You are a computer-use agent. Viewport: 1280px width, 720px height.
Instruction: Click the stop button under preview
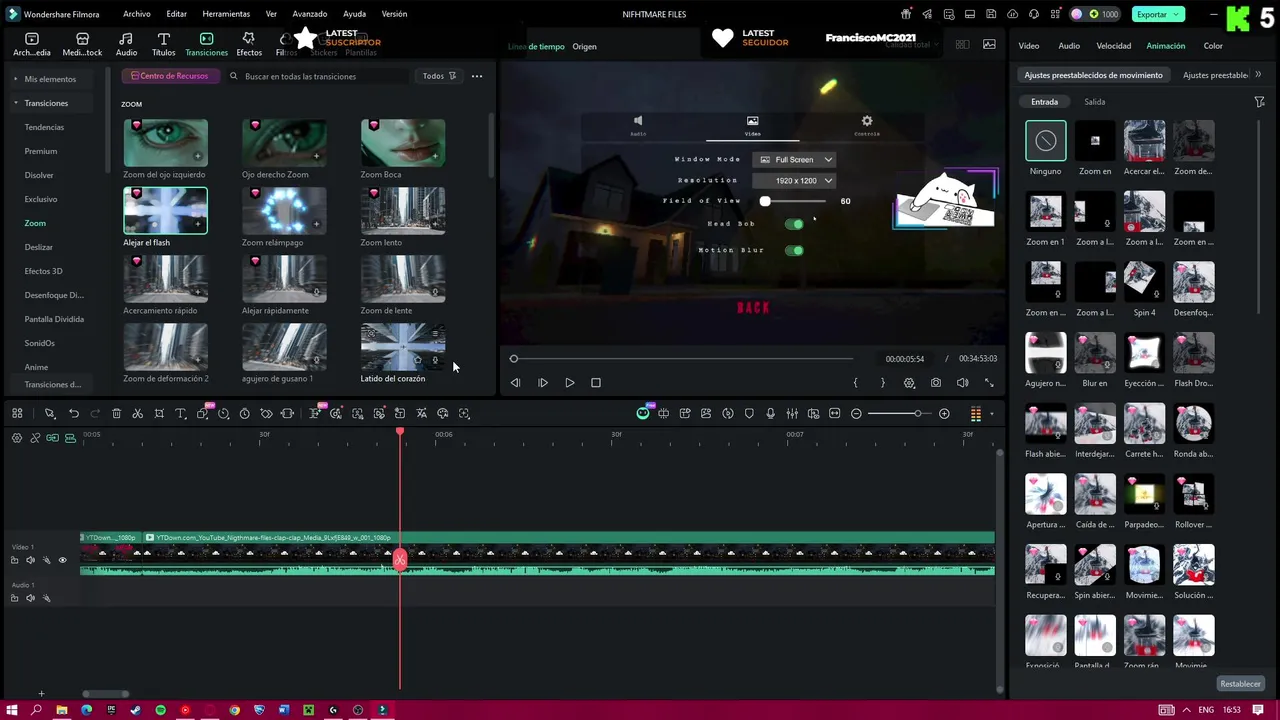[596, 382]
